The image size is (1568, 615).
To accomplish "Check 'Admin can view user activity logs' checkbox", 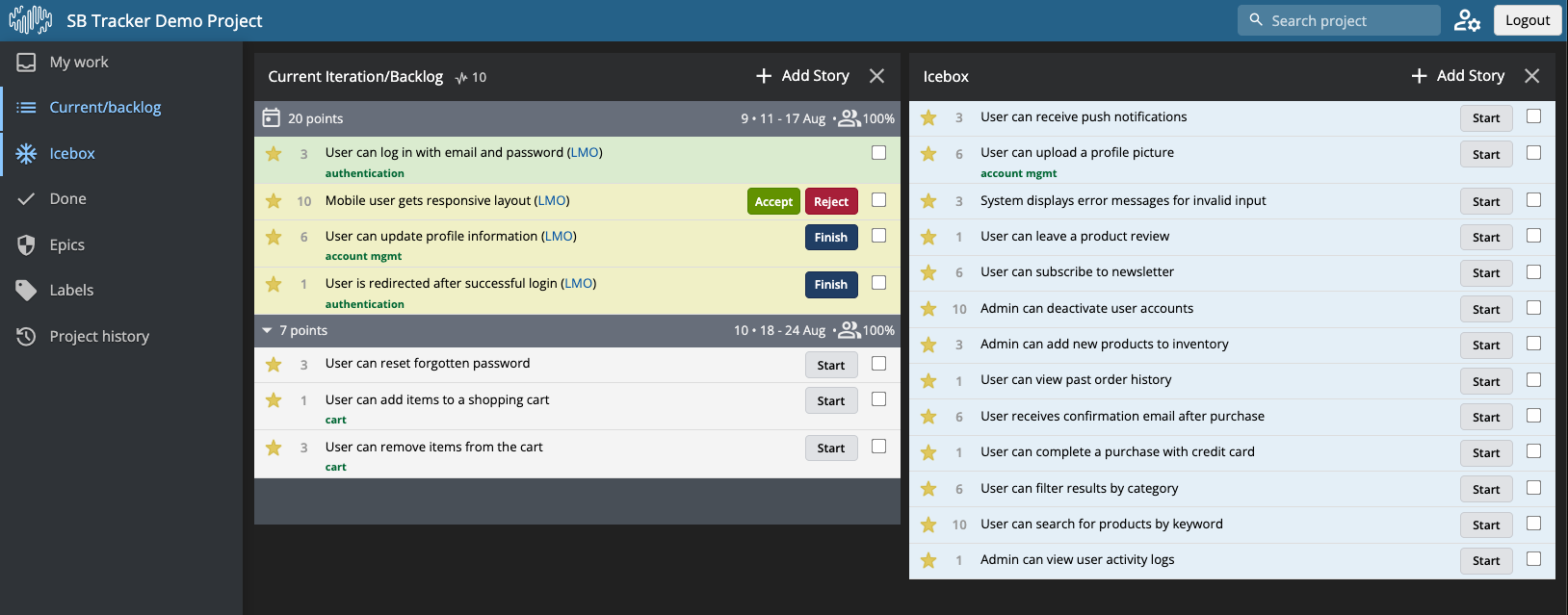I will click(x=1533, y=558).
